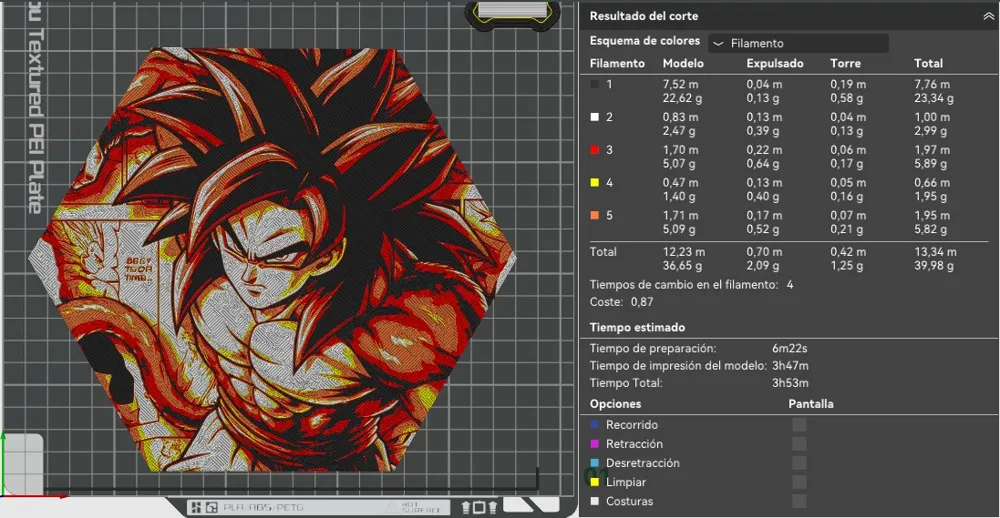The image size is (1000, 518).
Task: Click the Coste value 0,87
Action: [x=642, y=302]
